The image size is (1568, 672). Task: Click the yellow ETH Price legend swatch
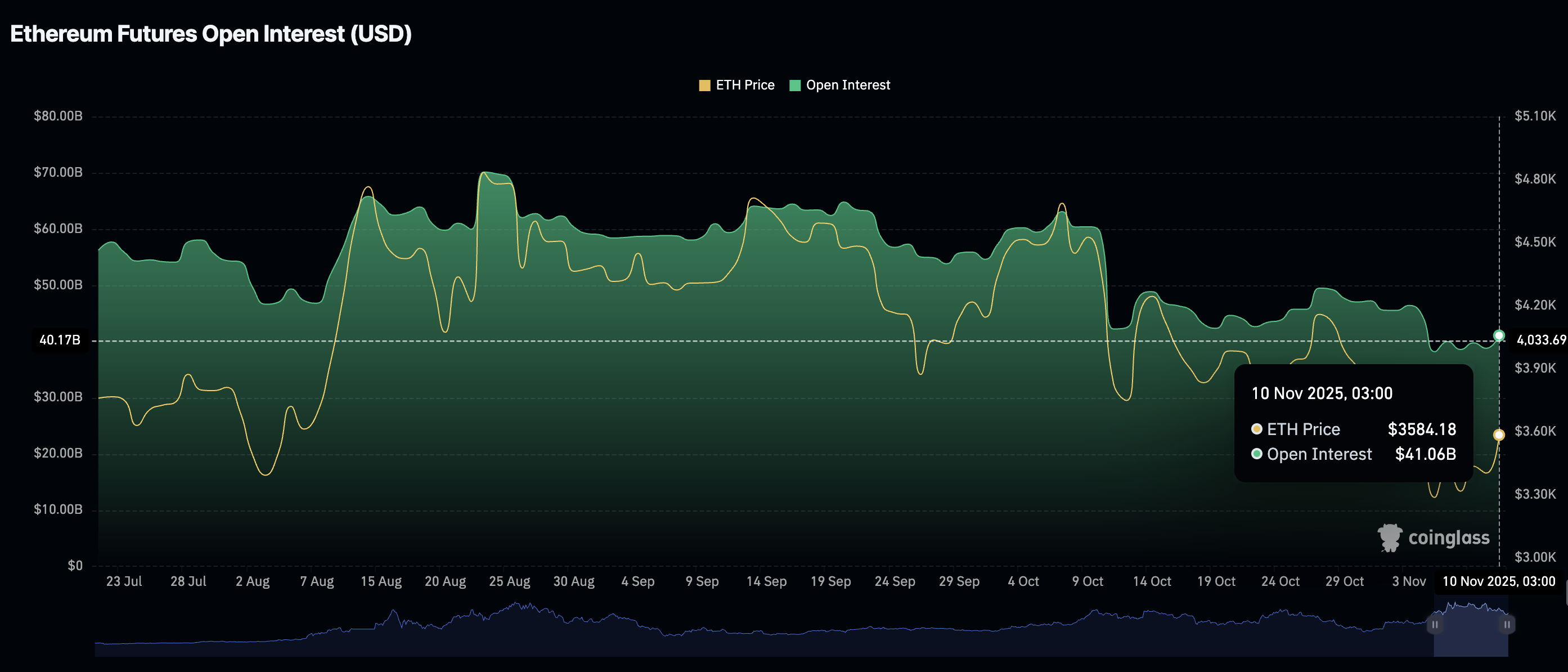704,86
